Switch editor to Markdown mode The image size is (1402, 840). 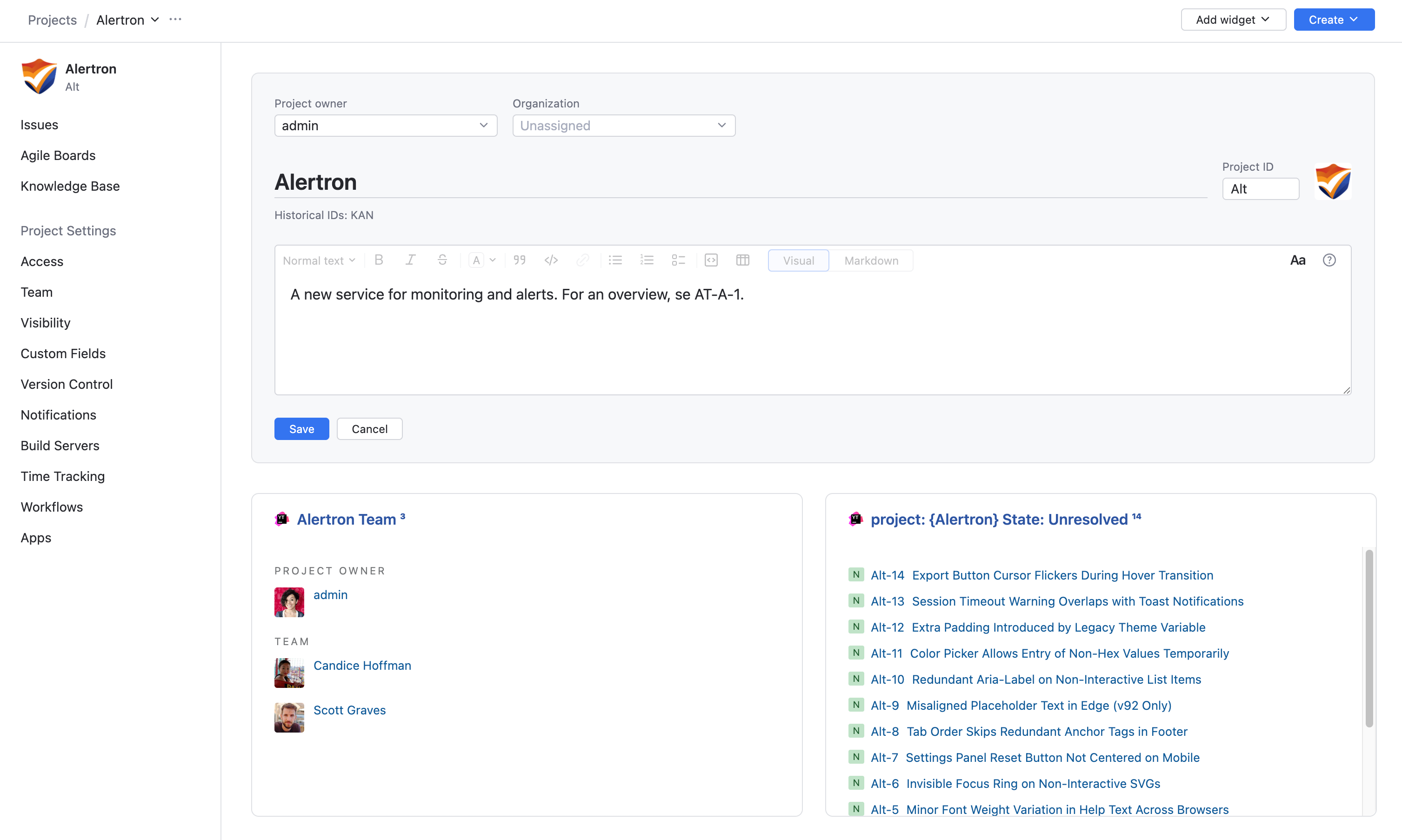870,260
